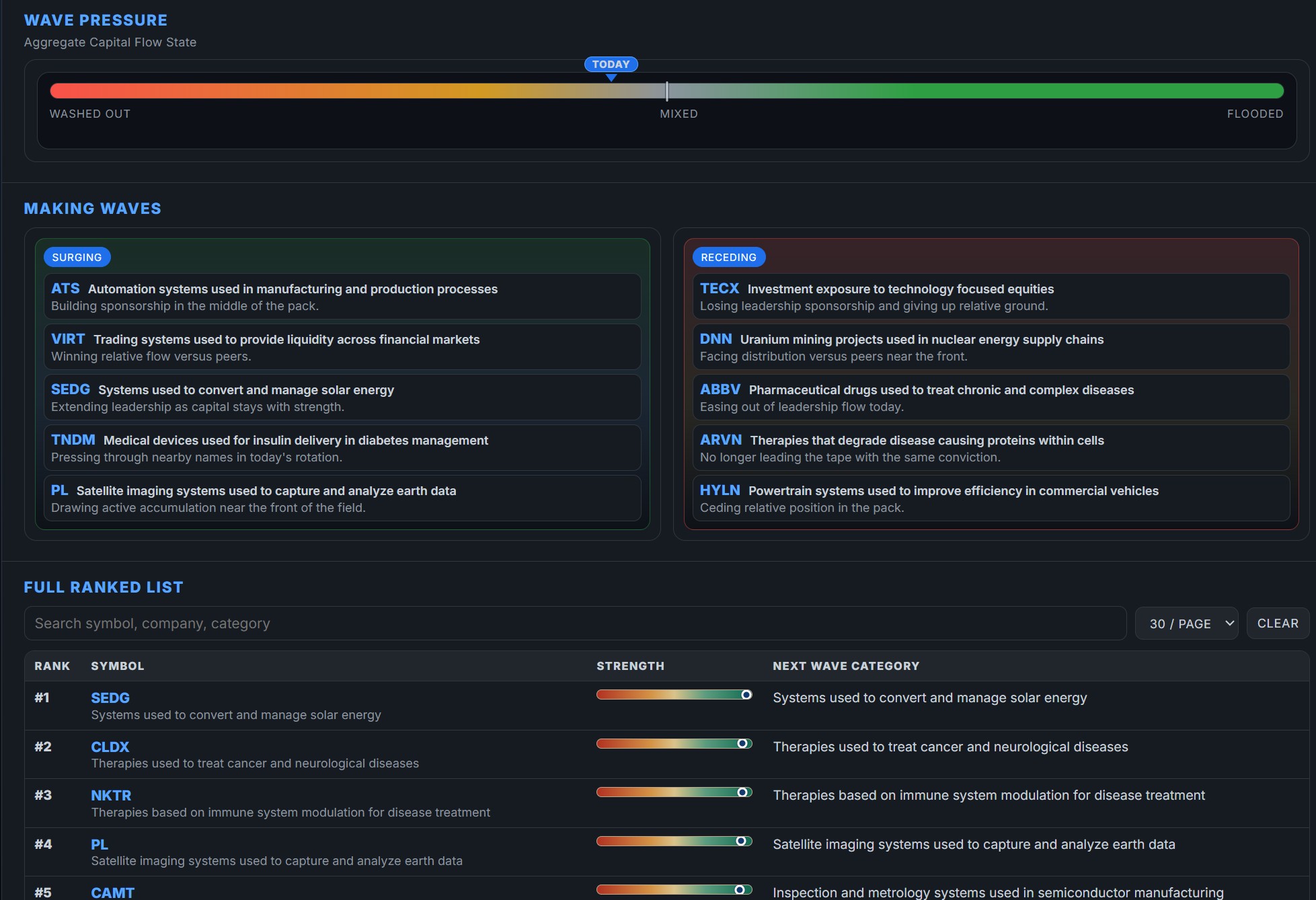Click the MAKING WAVES heading

(93, 209)
